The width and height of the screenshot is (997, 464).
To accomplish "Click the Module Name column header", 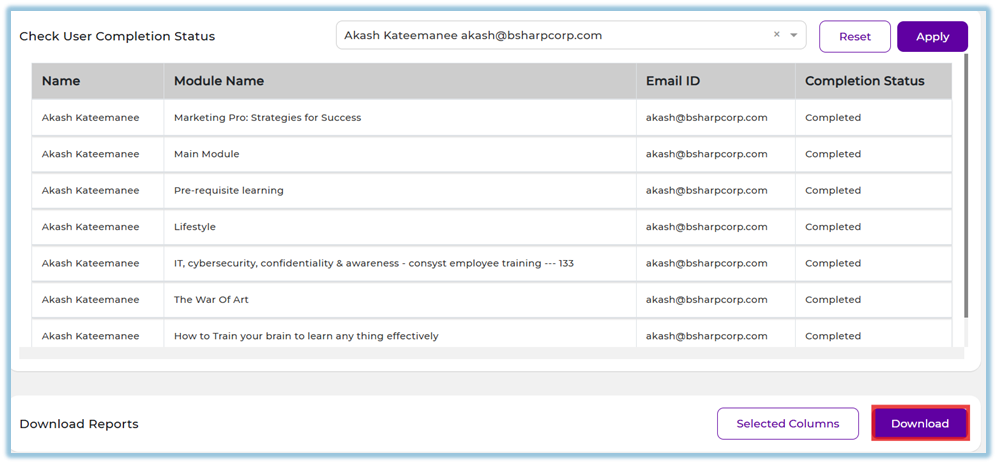I will 219,81.
